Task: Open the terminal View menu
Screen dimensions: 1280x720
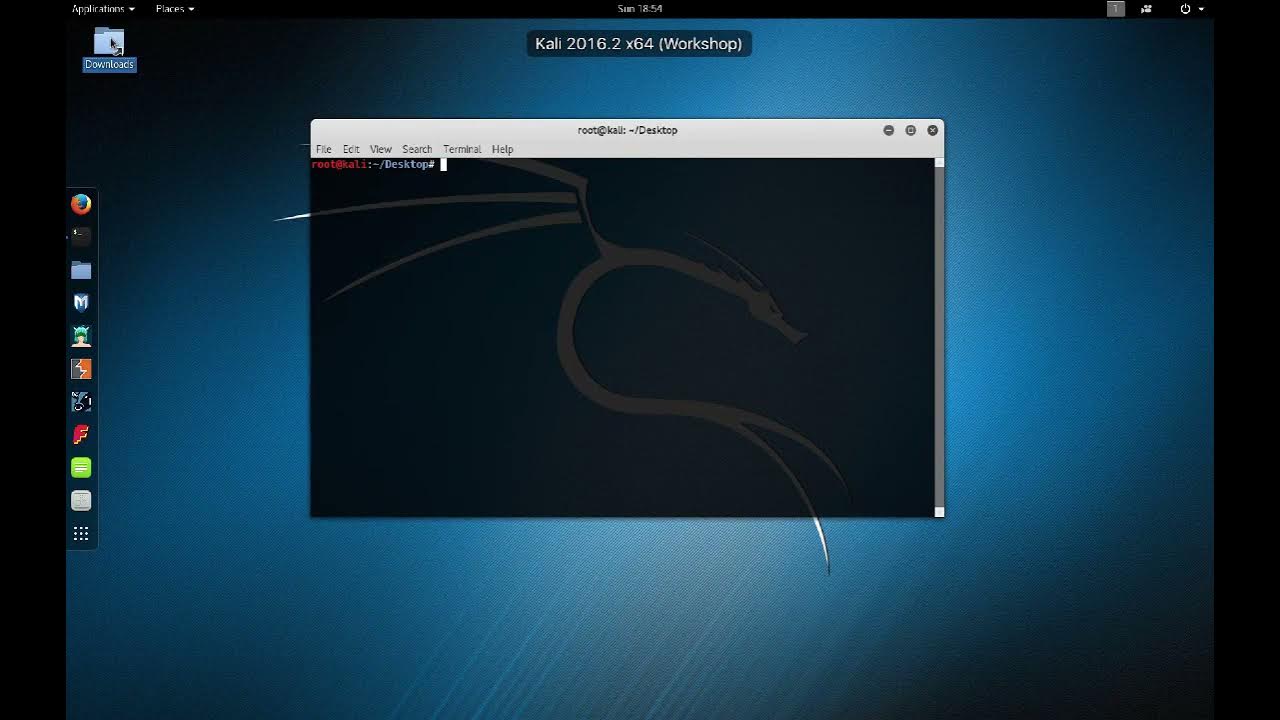Action: (381, 149)
